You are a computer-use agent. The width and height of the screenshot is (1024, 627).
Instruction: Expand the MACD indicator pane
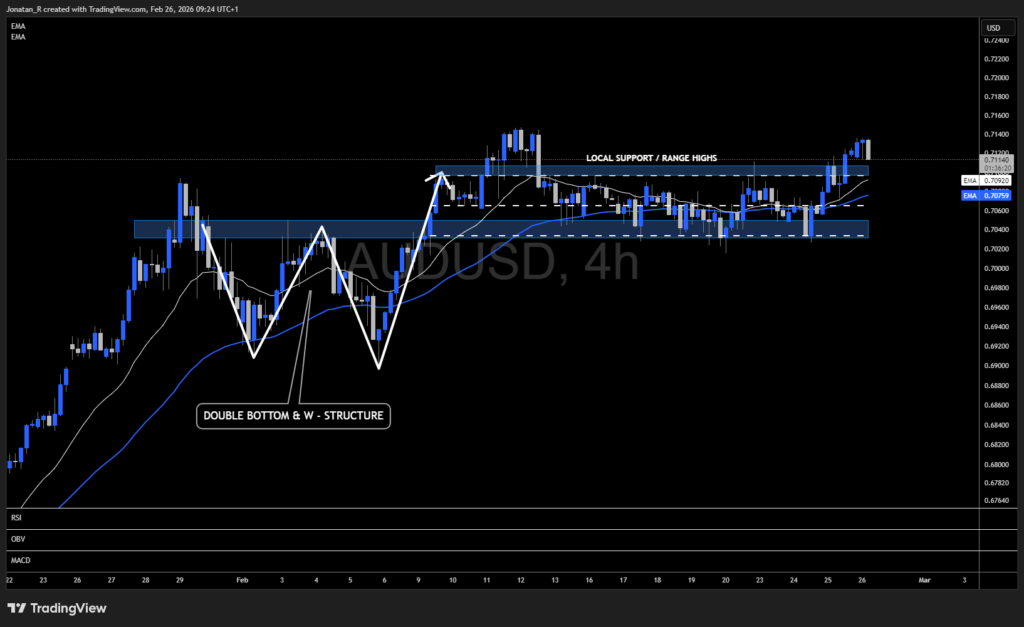point(19,561)
